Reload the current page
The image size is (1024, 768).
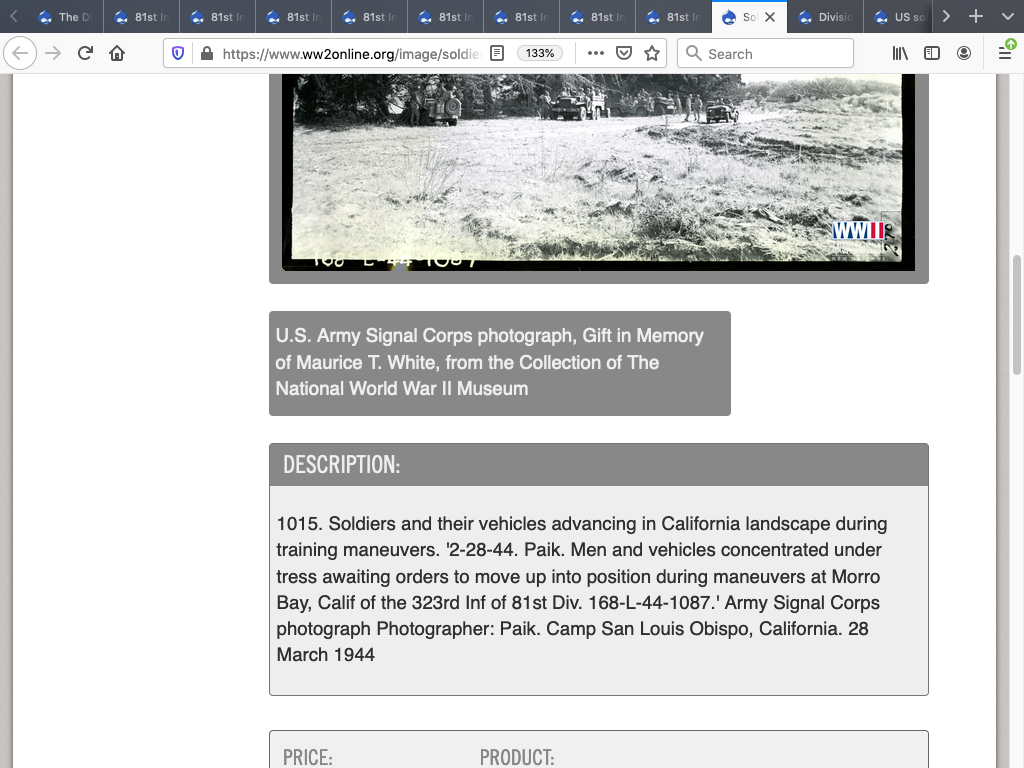(85, 54)
